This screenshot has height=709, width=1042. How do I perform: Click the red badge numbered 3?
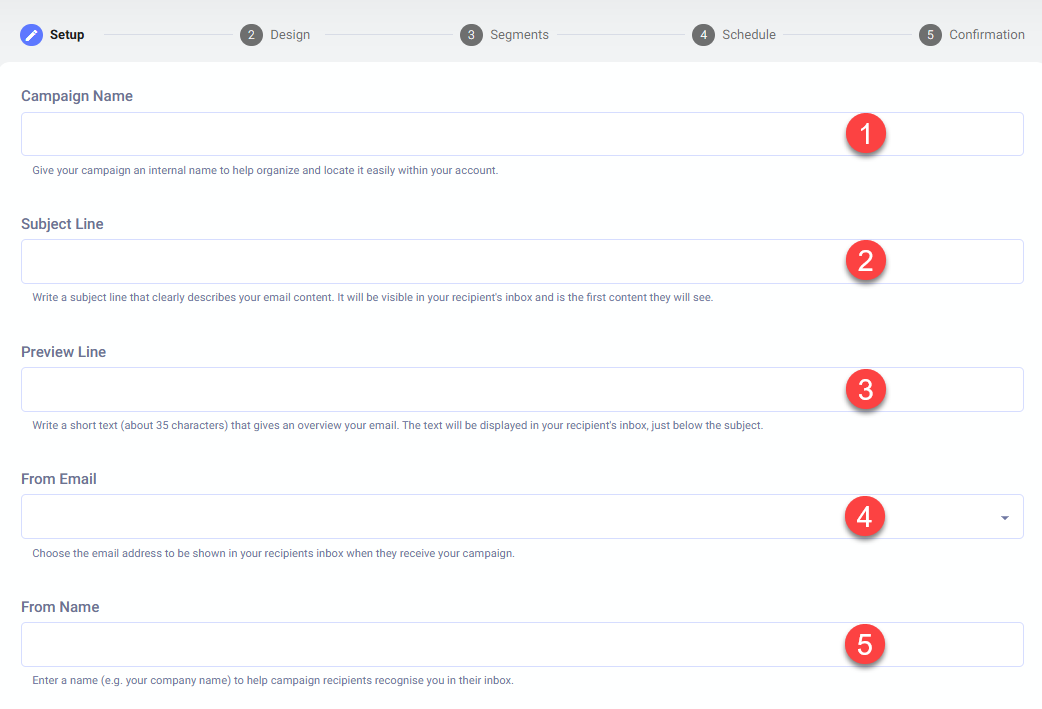coord(865,389)
